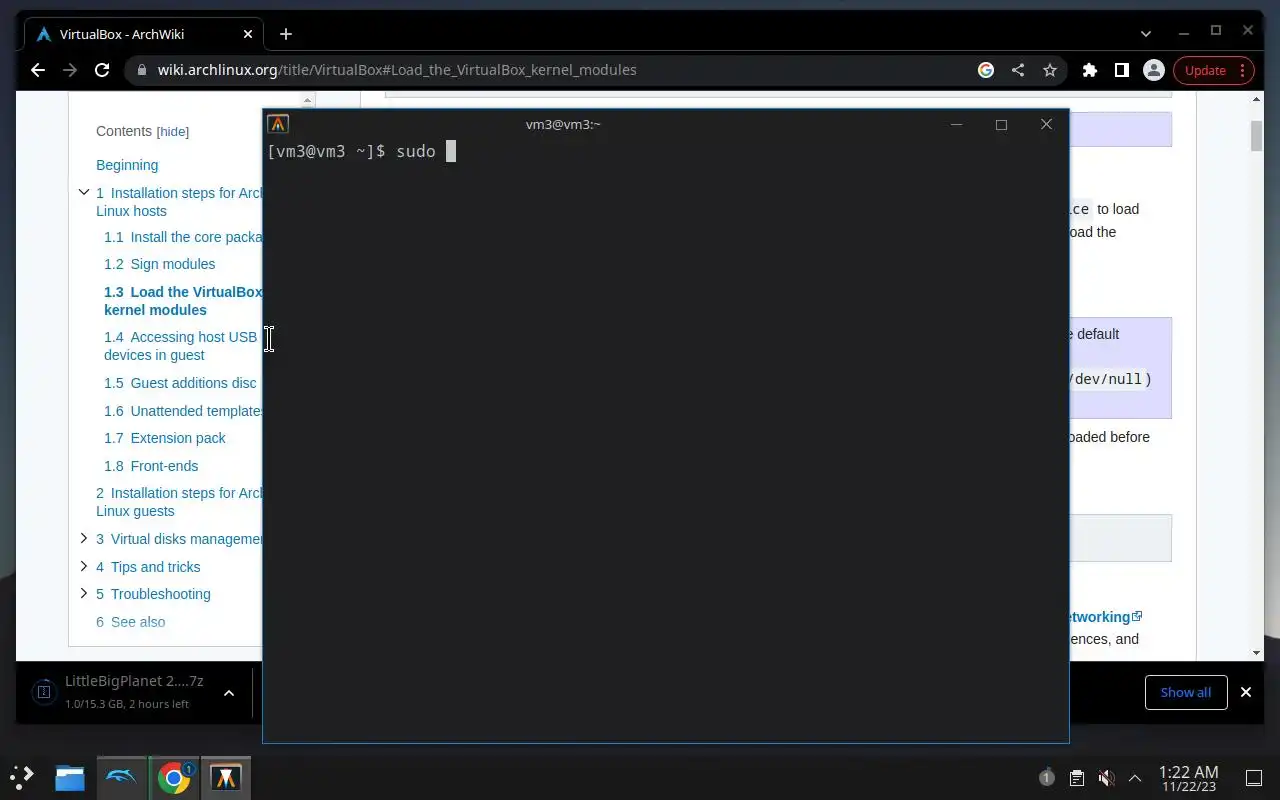Screen dimensions: 1280x800
Task: Close the downloads bar
Action: click(x=1246, y=692)
